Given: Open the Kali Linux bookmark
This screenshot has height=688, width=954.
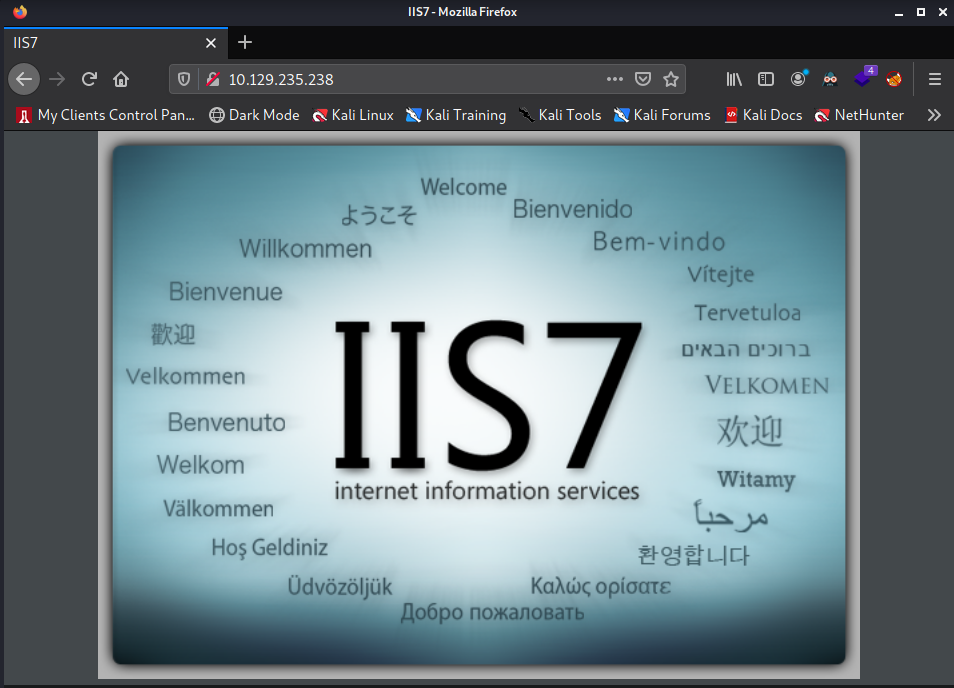Looking at the screenshot, I should (x=353, y=115).
